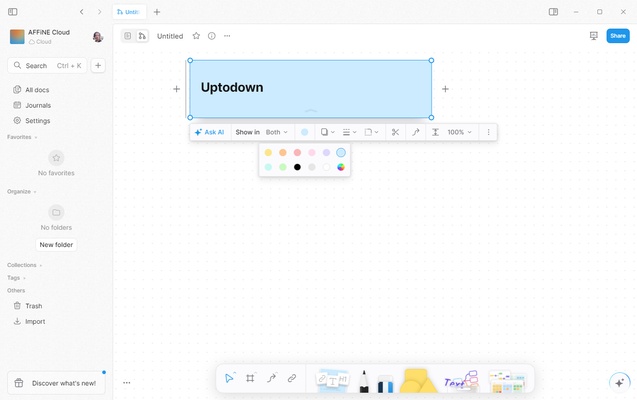Pick the yellow background color

click(268, 152)
